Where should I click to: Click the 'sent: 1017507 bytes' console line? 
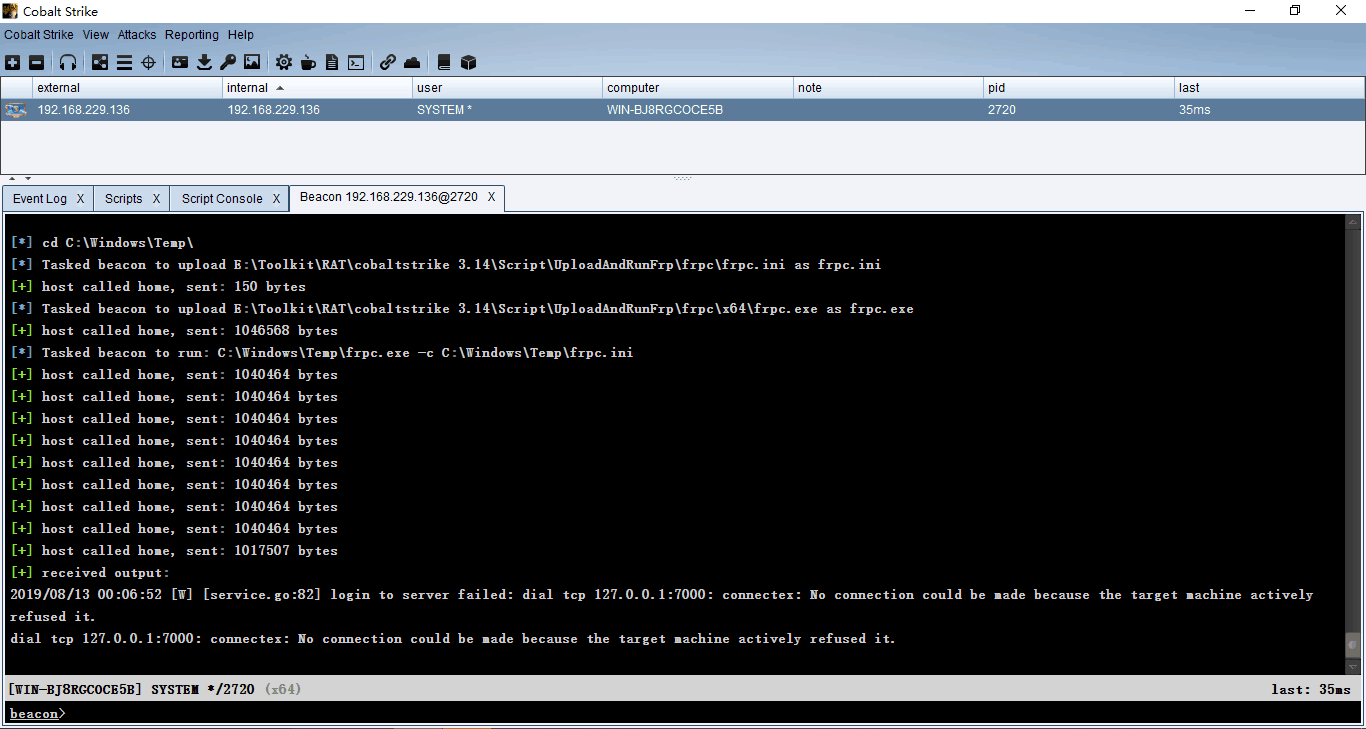click(174, 551)
